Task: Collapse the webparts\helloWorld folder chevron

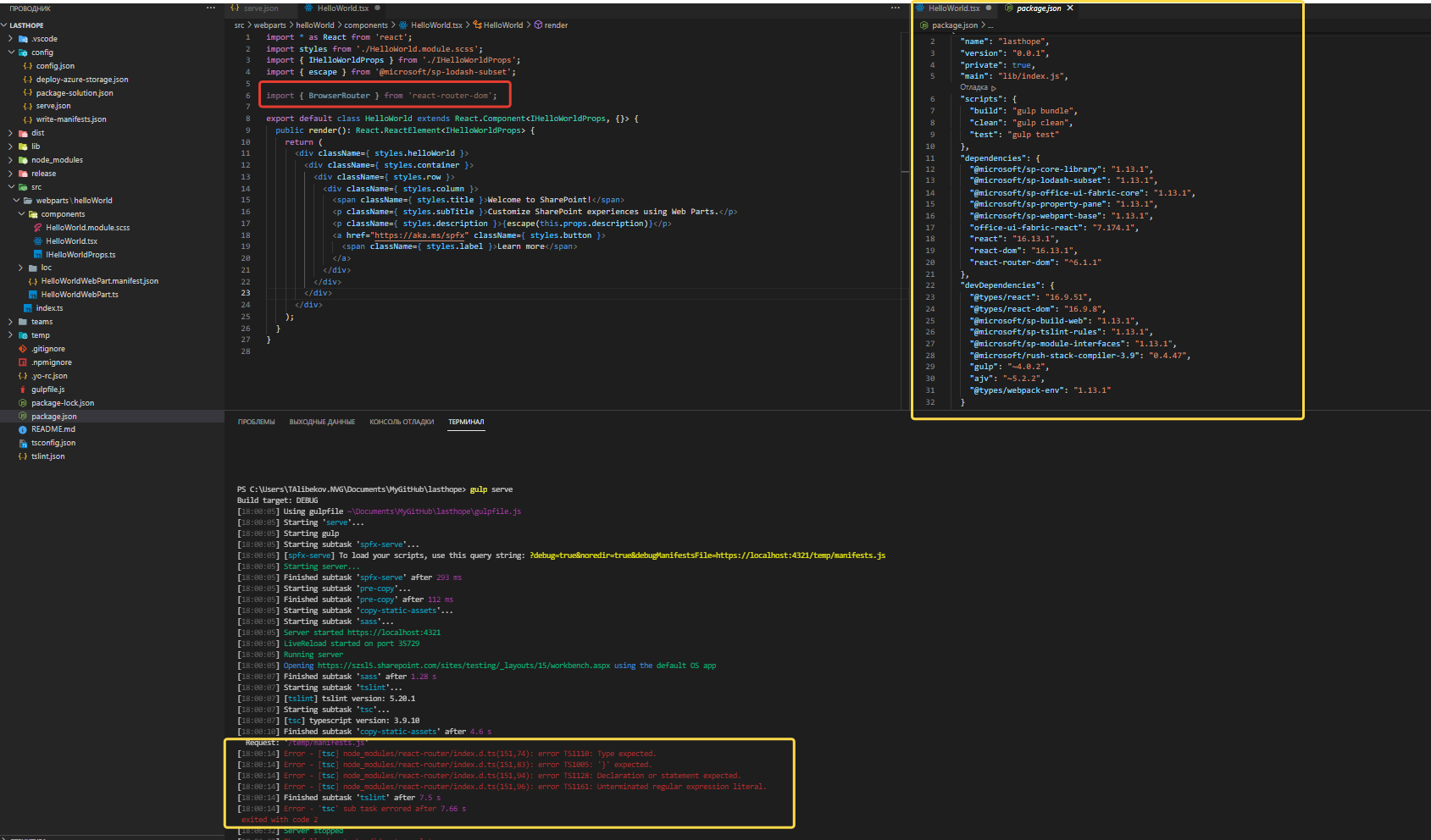Action: tap(16, 201)
